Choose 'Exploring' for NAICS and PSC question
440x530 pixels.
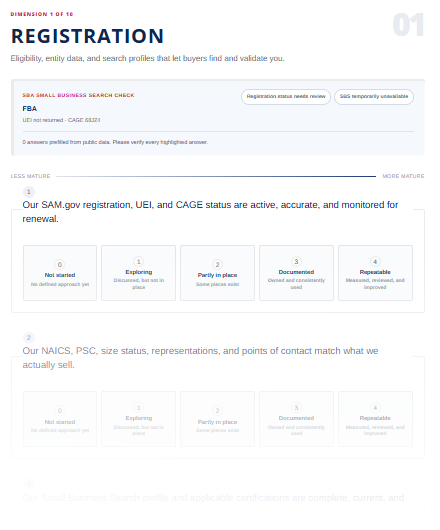(139, 419)
